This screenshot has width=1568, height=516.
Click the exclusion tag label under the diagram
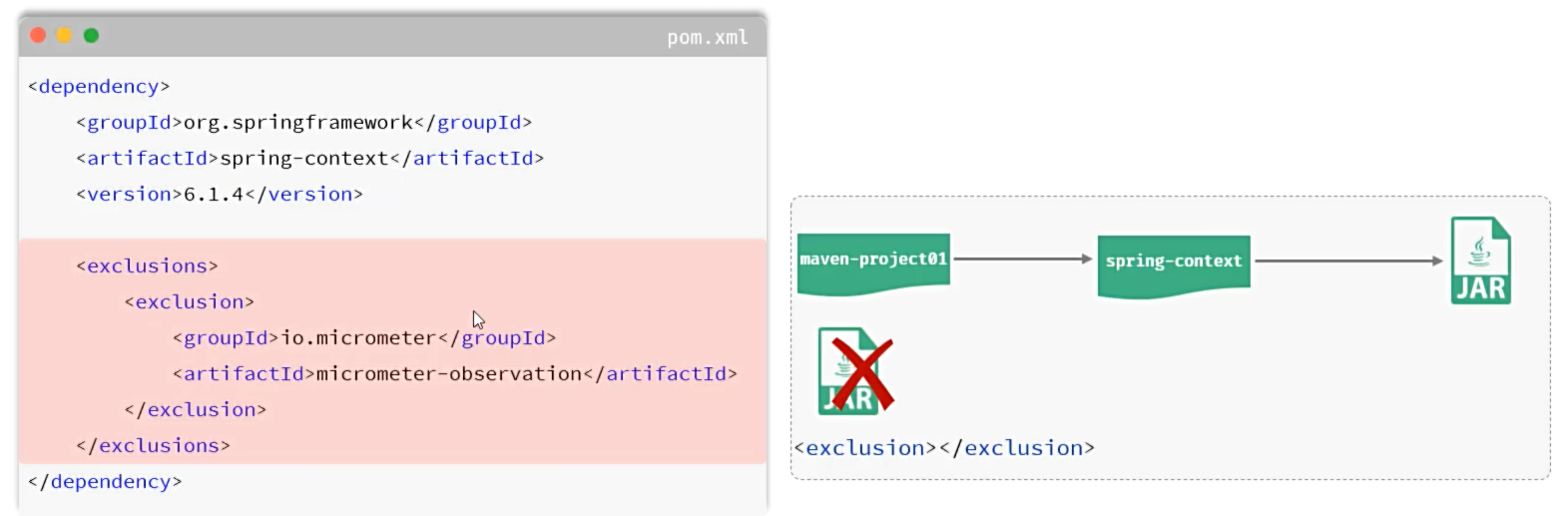(x=944, y=448)
